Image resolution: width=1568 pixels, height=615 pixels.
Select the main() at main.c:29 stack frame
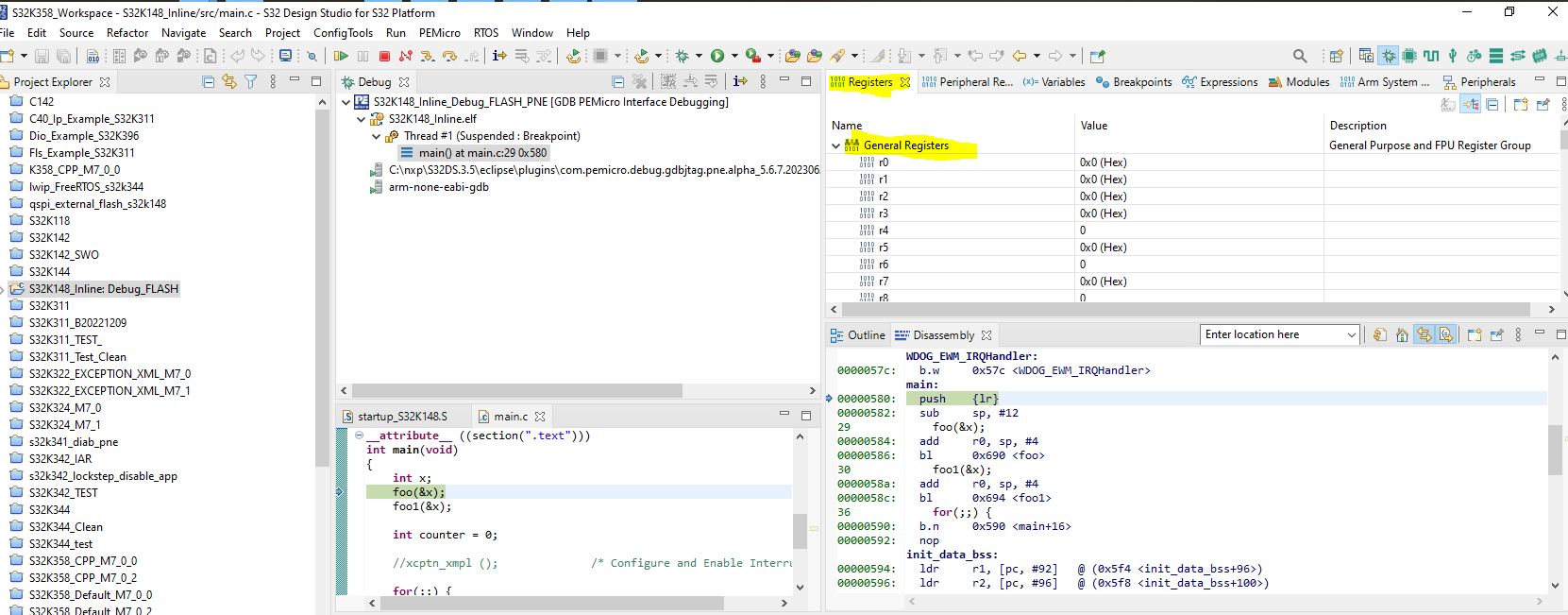(482, 153)
